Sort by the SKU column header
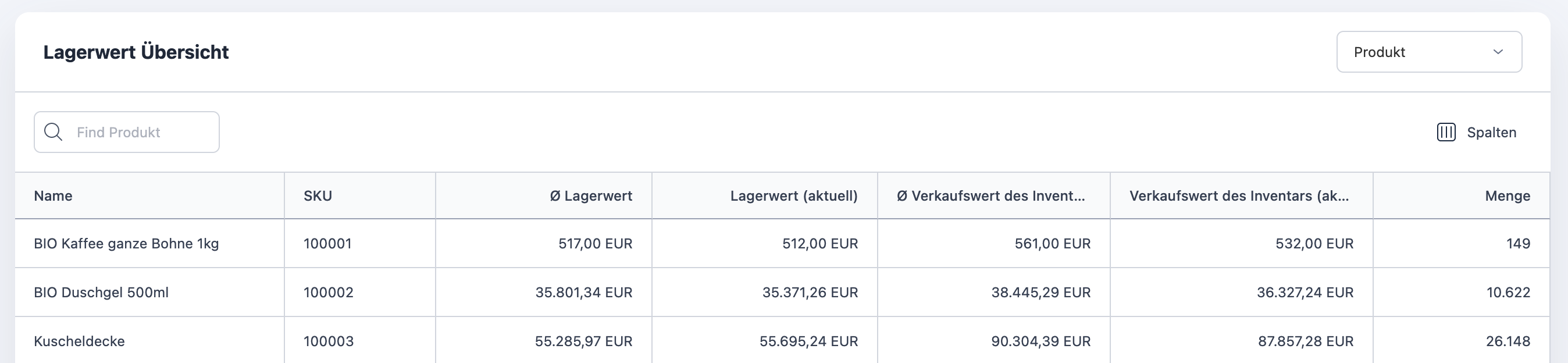1568x363 pixels. [x=318, y=196]
